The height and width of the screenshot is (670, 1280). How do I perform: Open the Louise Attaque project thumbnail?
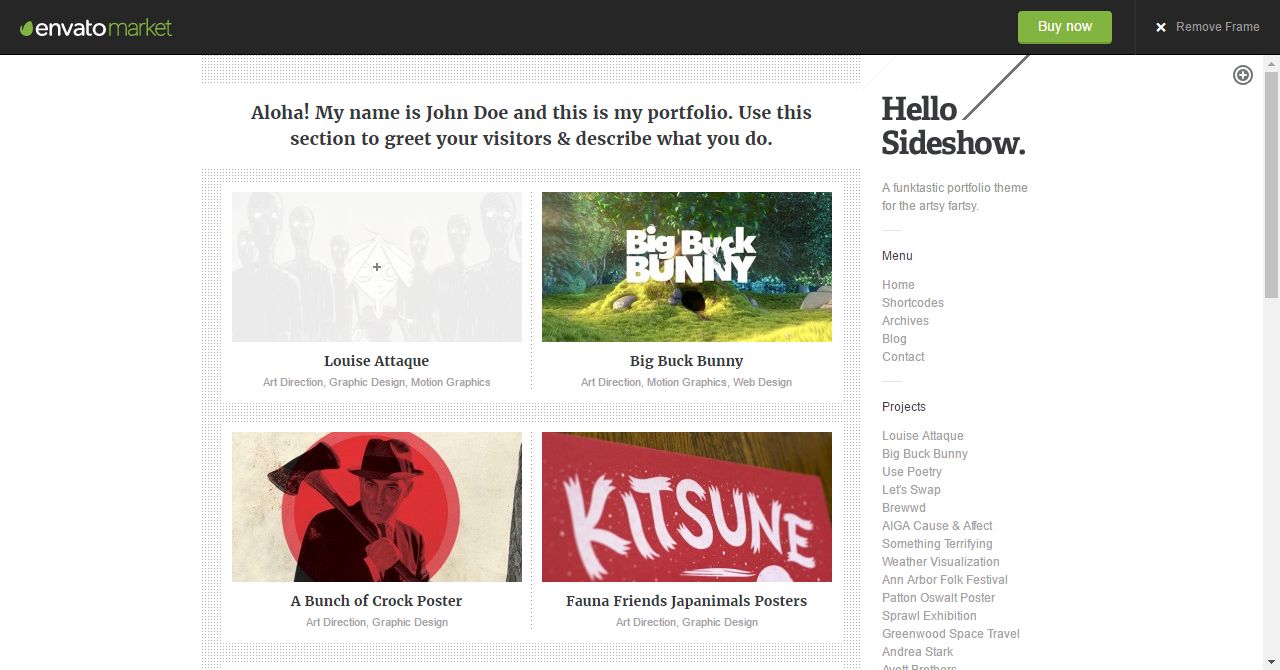click(377, 267)
